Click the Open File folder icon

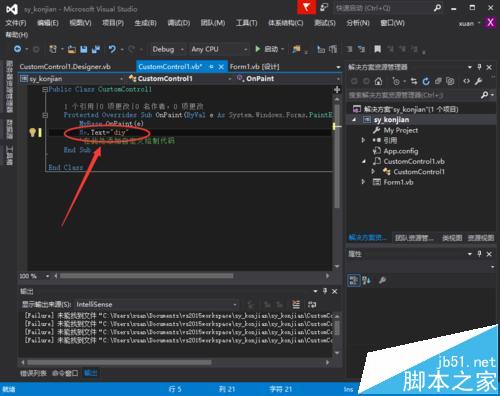72,50
